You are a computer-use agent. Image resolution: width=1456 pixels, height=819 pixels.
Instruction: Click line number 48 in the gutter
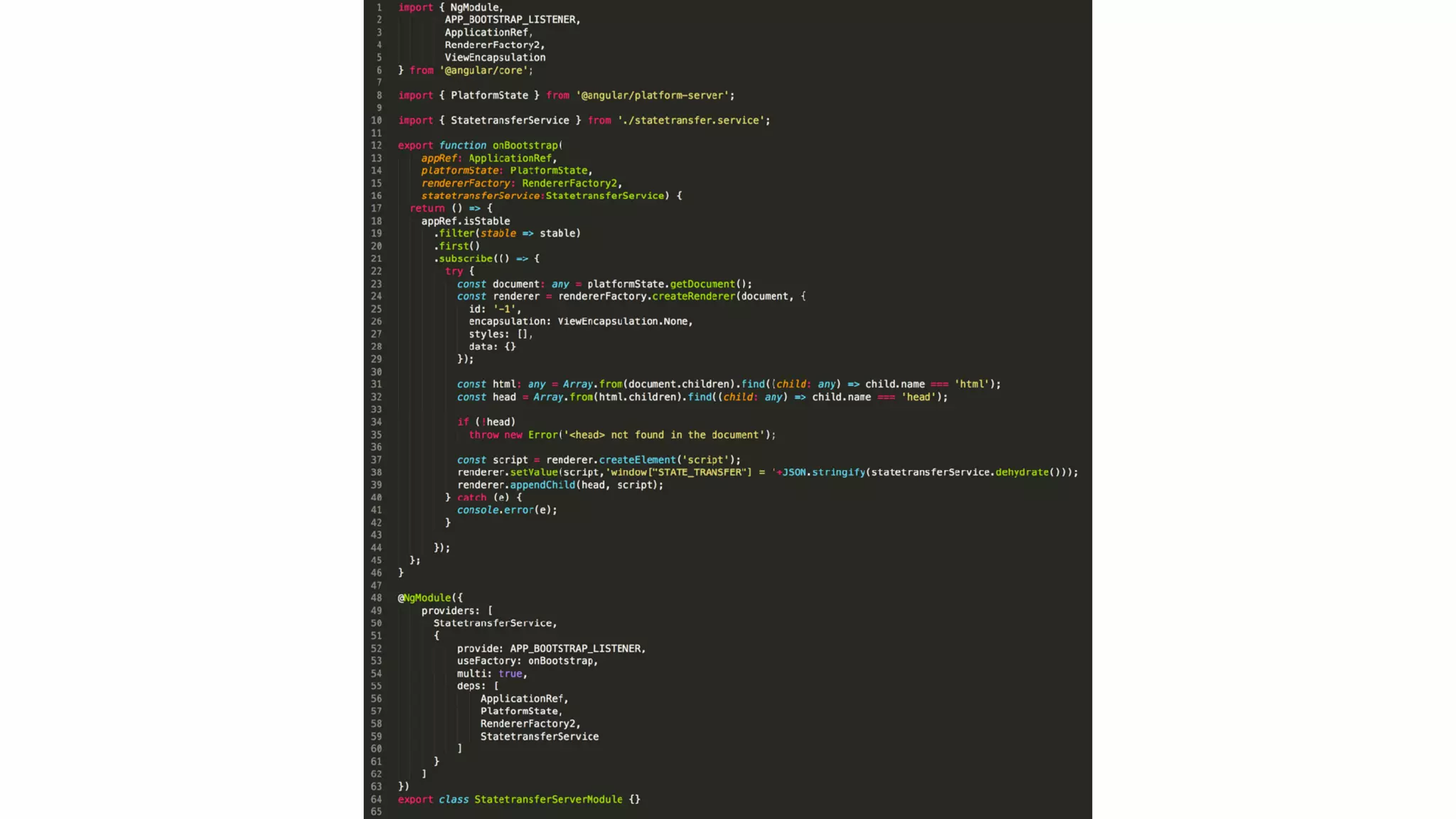(376, 598)
